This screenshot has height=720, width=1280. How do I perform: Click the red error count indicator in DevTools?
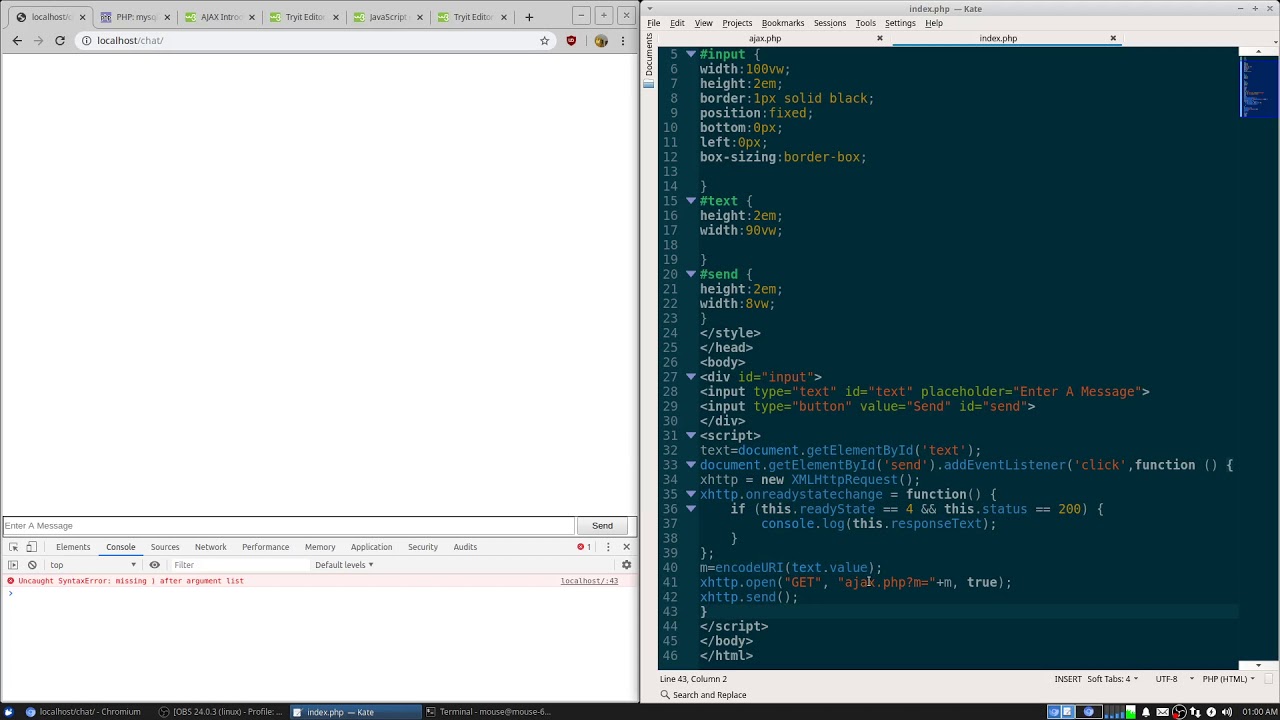pos(583,547)
